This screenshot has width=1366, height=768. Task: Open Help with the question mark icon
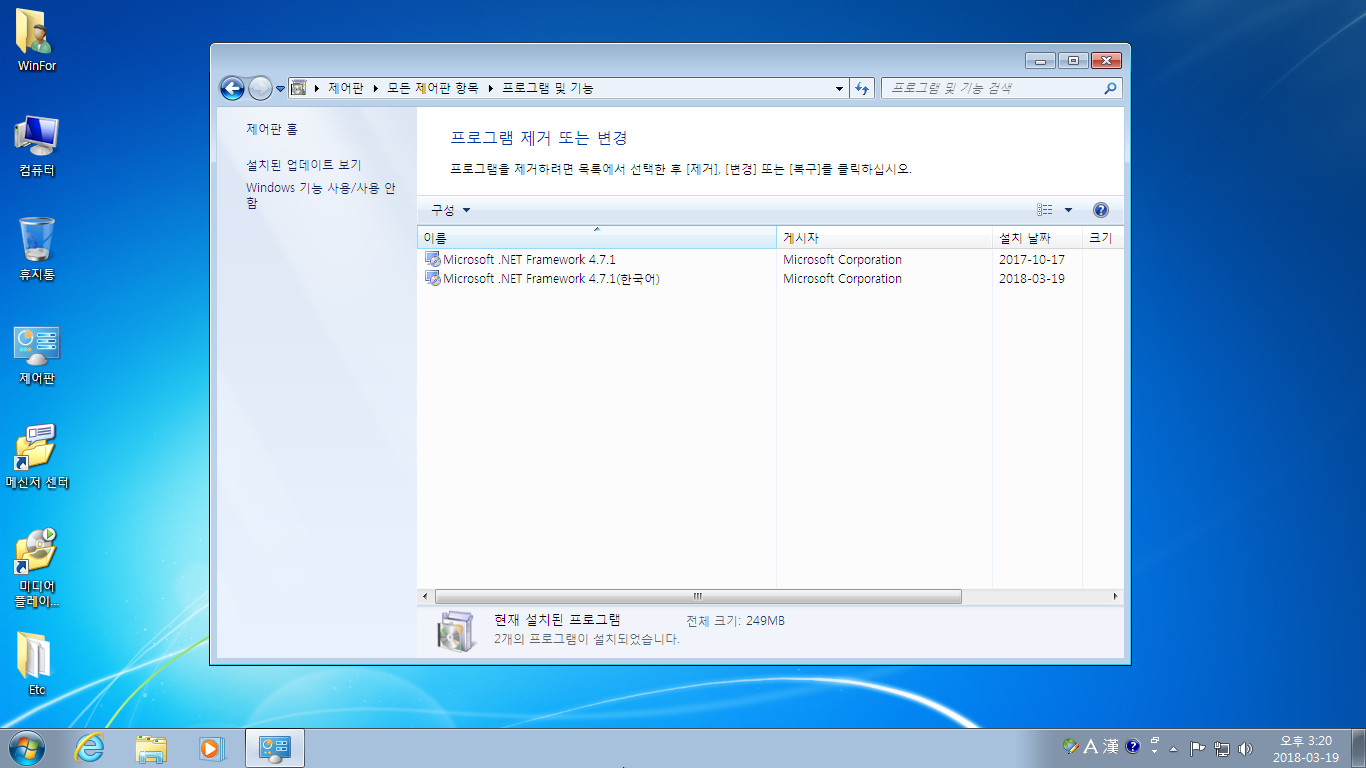[1101, 210]
